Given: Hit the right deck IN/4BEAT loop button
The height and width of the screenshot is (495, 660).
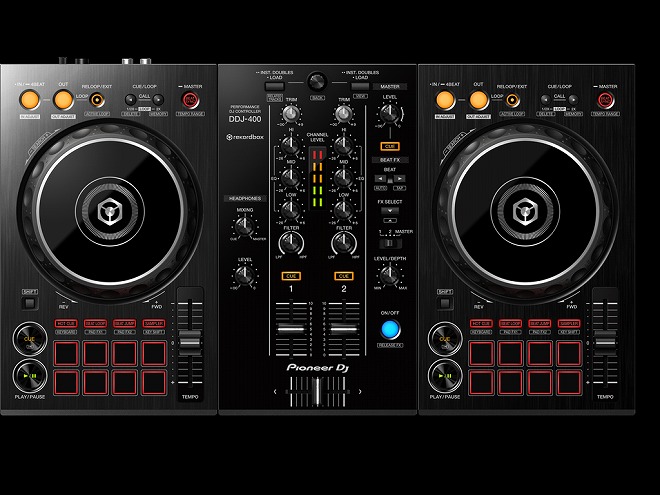Looking at the screenshot, I should [445, 100].
